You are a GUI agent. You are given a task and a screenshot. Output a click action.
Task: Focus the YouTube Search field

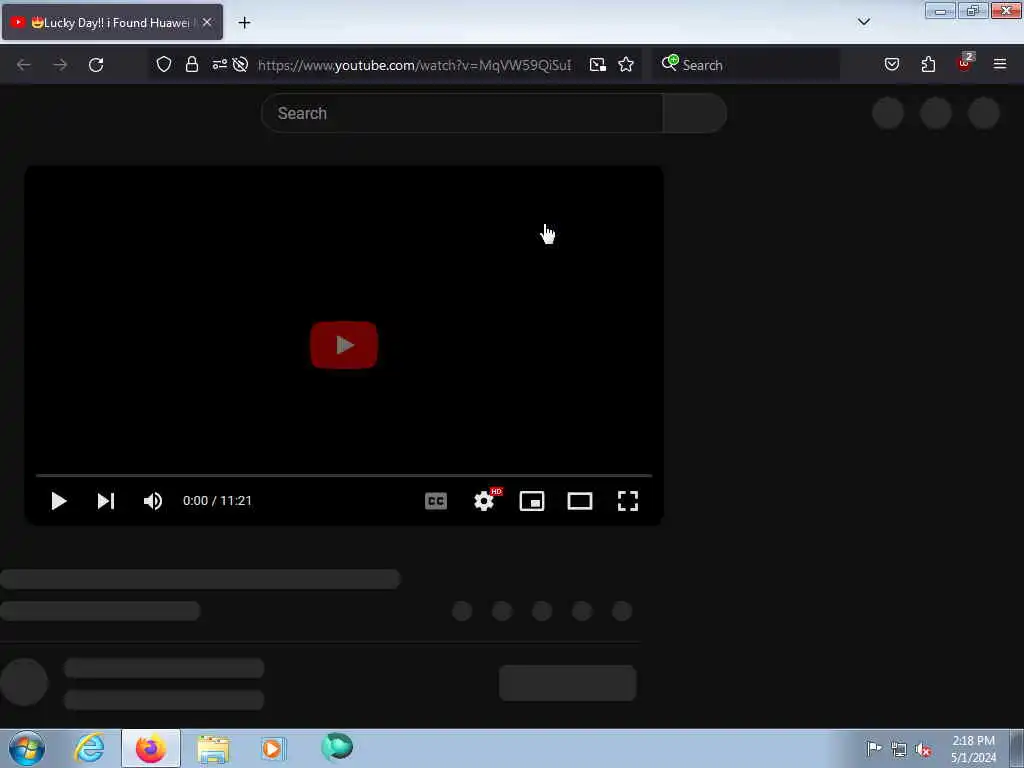(462, 113)
